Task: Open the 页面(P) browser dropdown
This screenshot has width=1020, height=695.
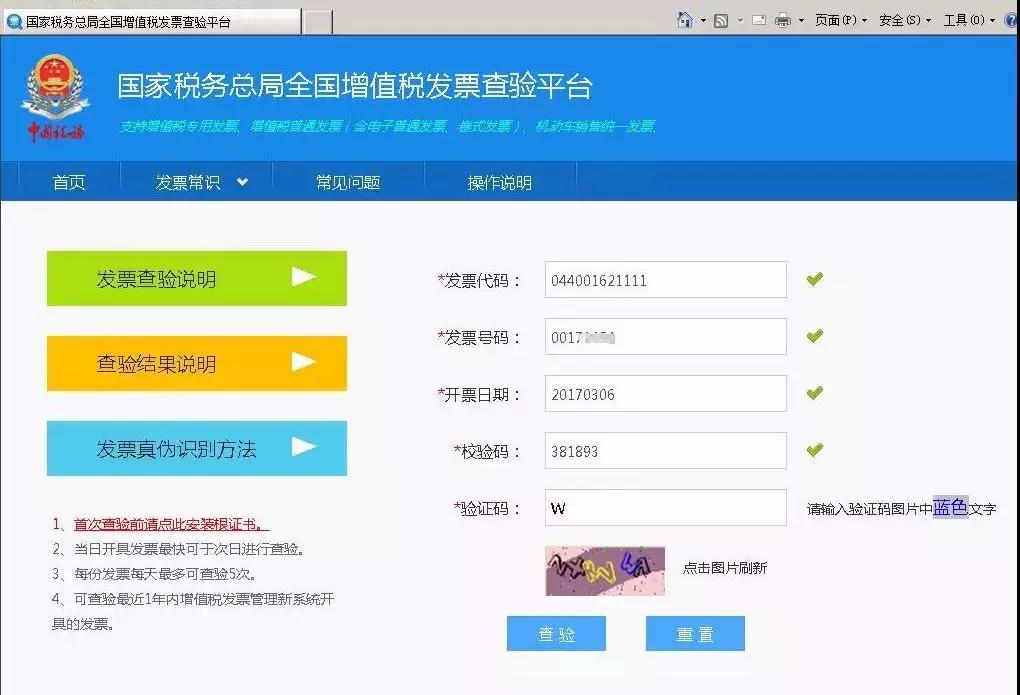Action: coord(838,18)
